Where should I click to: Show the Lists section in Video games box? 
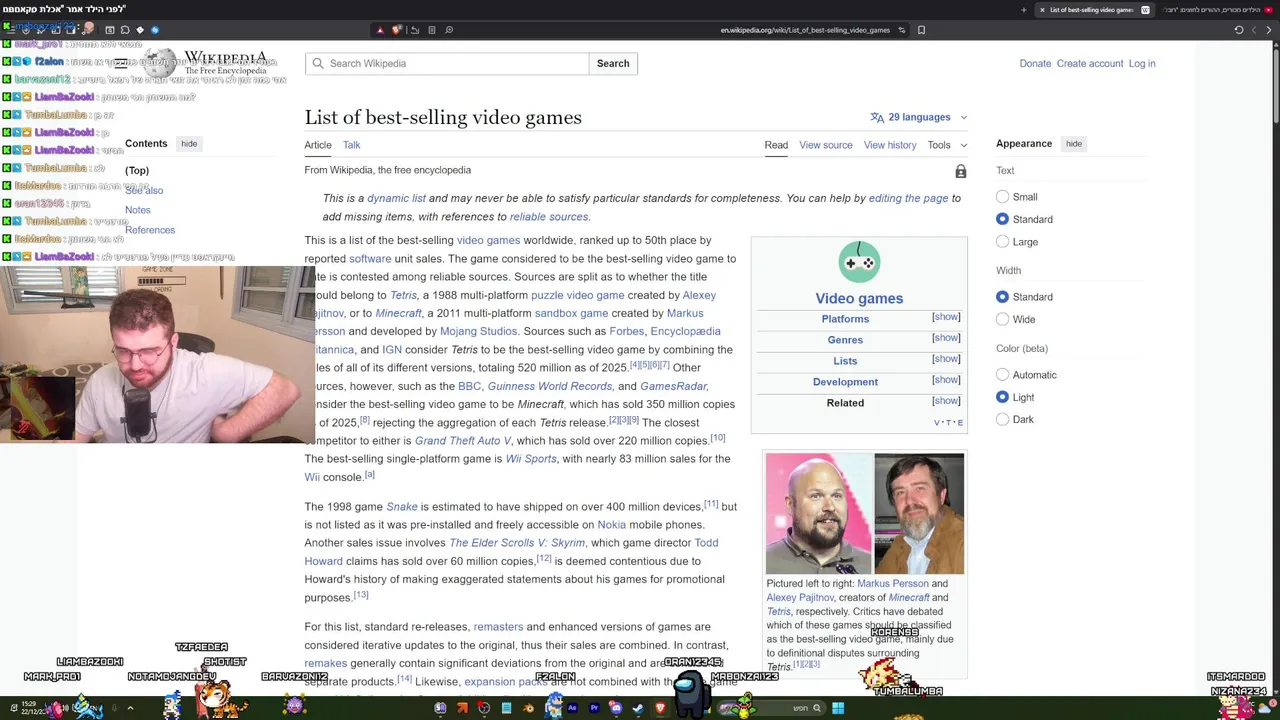tap(946, 359)
